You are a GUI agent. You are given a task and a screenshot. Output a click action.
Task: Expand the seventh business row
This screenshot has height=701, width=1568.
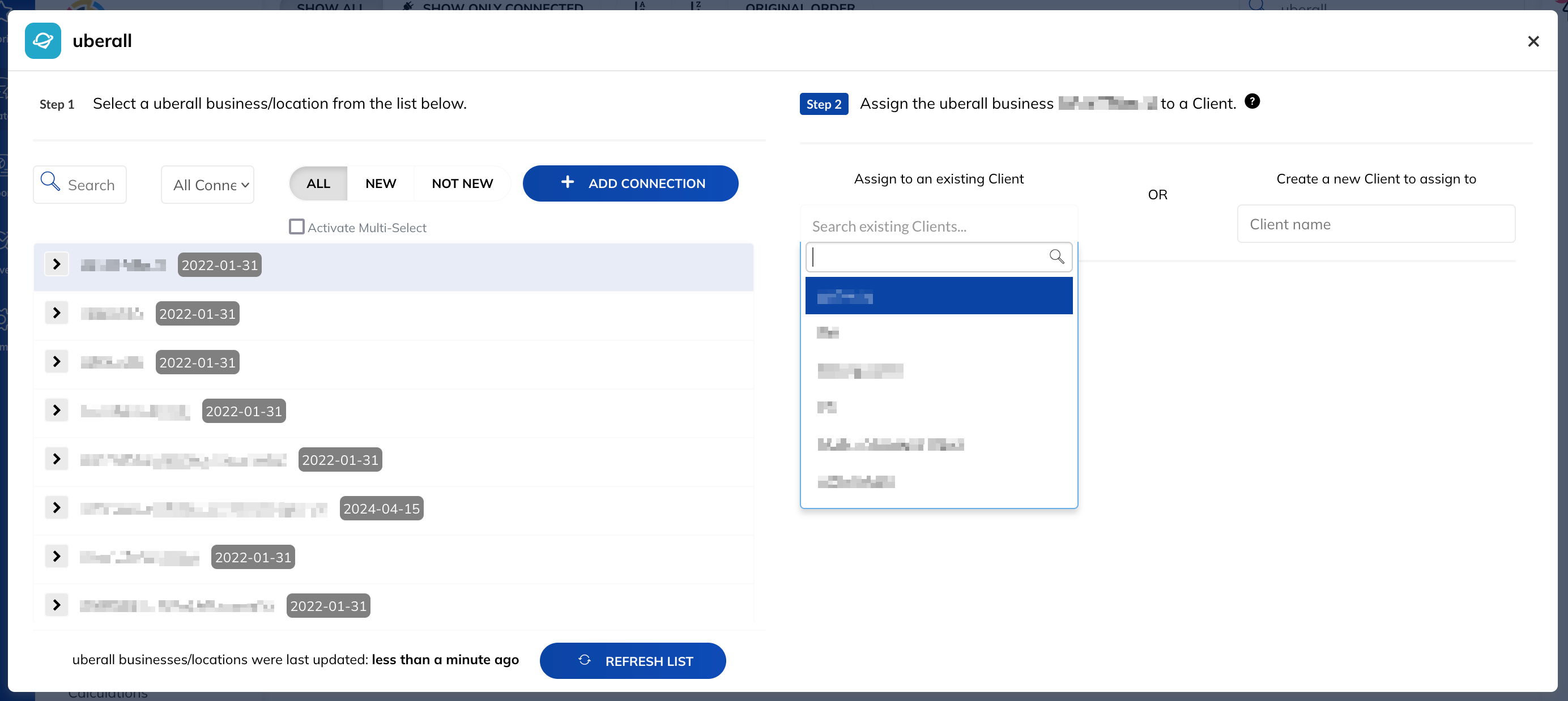coord(57,557)
